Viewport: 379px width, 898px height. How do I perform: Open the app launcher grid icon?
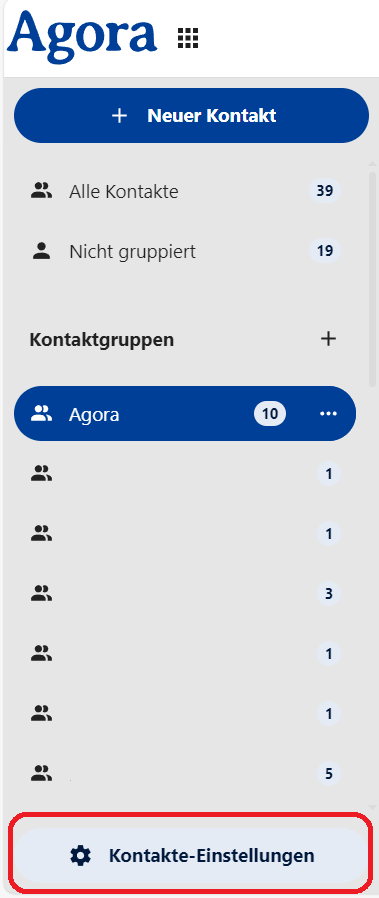point(188,38)
